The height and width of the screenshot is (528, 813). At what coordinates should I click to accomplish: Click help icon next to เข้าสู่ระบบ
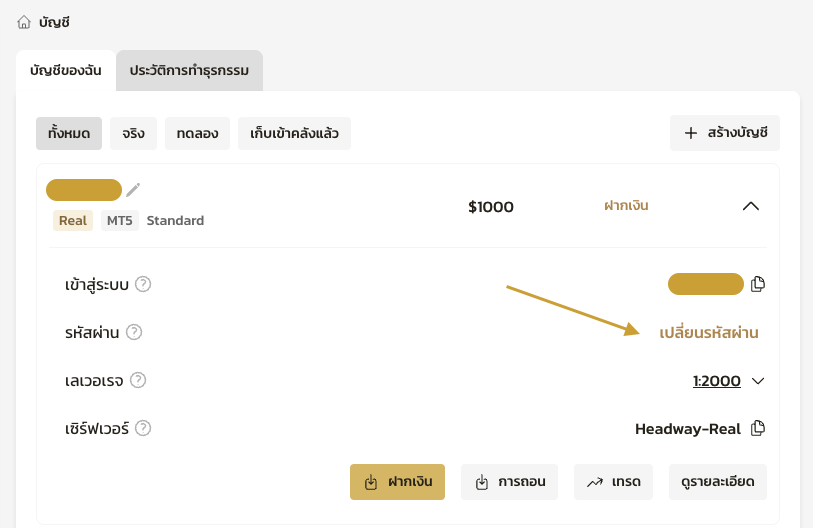(143, 284)
